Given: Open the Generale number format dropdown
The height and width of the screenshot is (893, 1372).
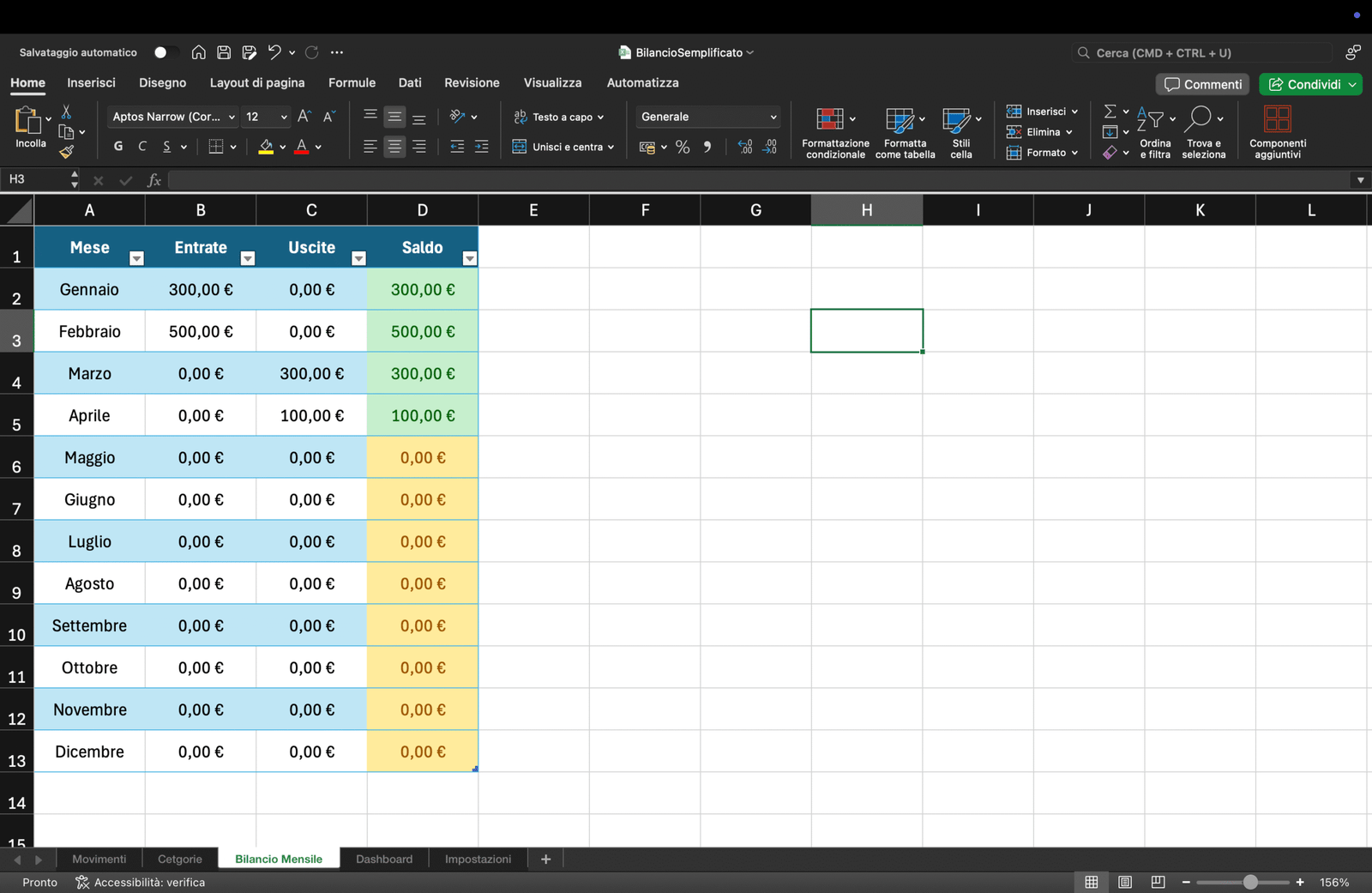Looking at the screenshot, I should [707, 117].
